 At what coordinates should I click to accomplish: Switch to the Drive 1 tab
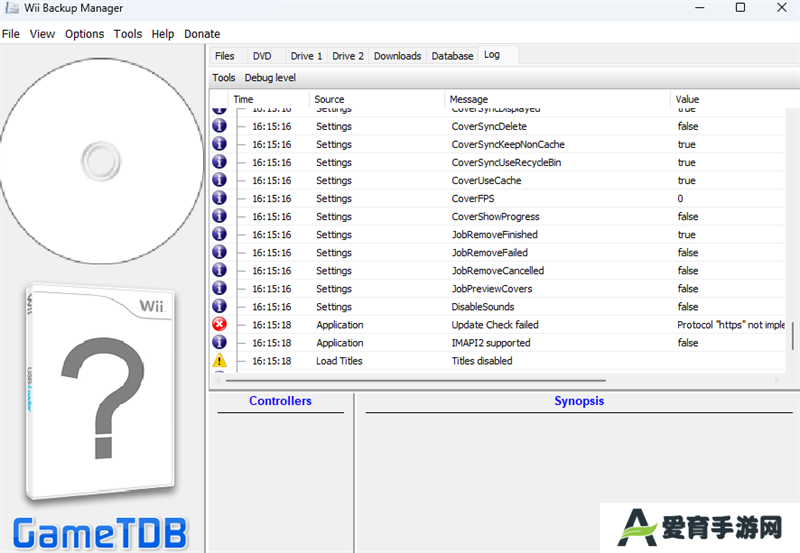(307, 56)
